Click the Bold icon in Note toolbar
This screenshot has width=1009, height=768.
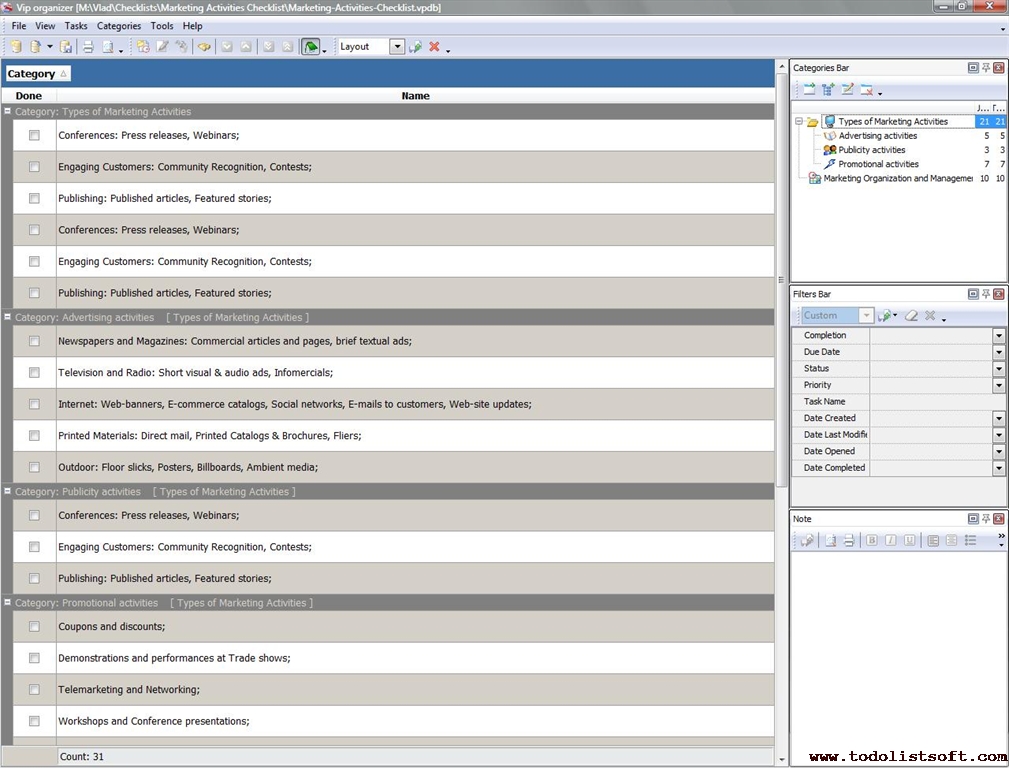coord(872,541)
